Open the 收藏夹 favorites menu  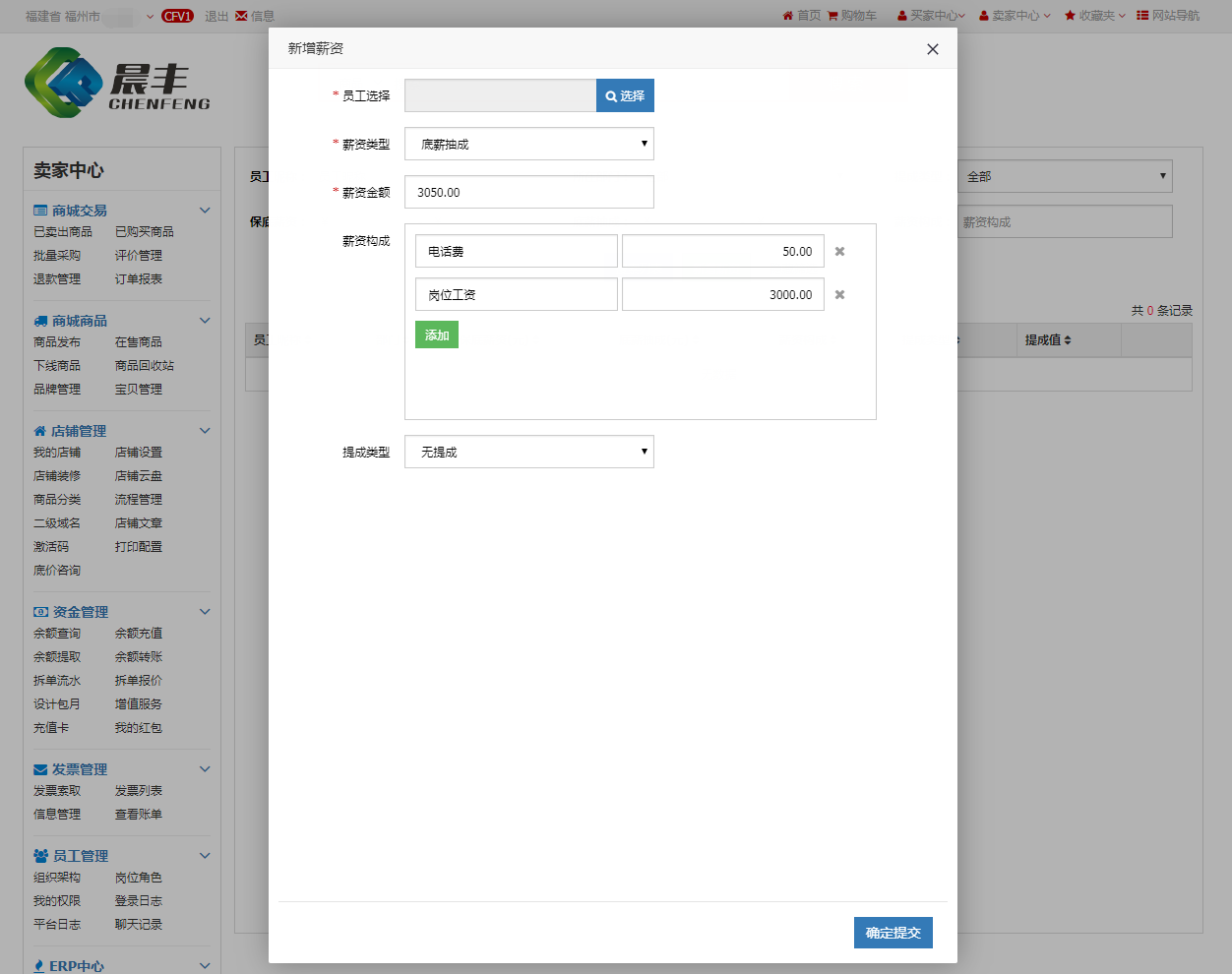click(1094, 16)
